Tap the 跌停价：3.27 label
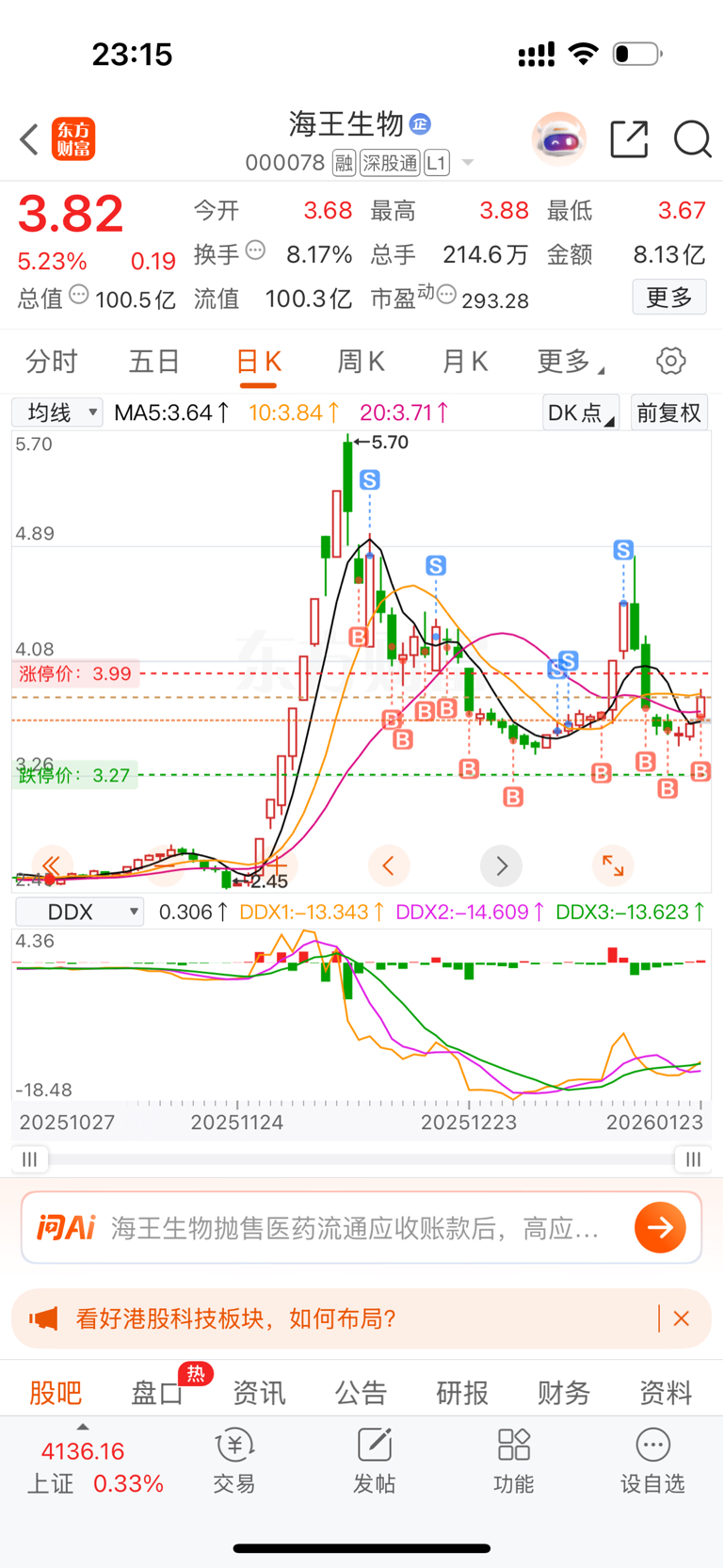The image size is (724, 1568). pos(75,775)
